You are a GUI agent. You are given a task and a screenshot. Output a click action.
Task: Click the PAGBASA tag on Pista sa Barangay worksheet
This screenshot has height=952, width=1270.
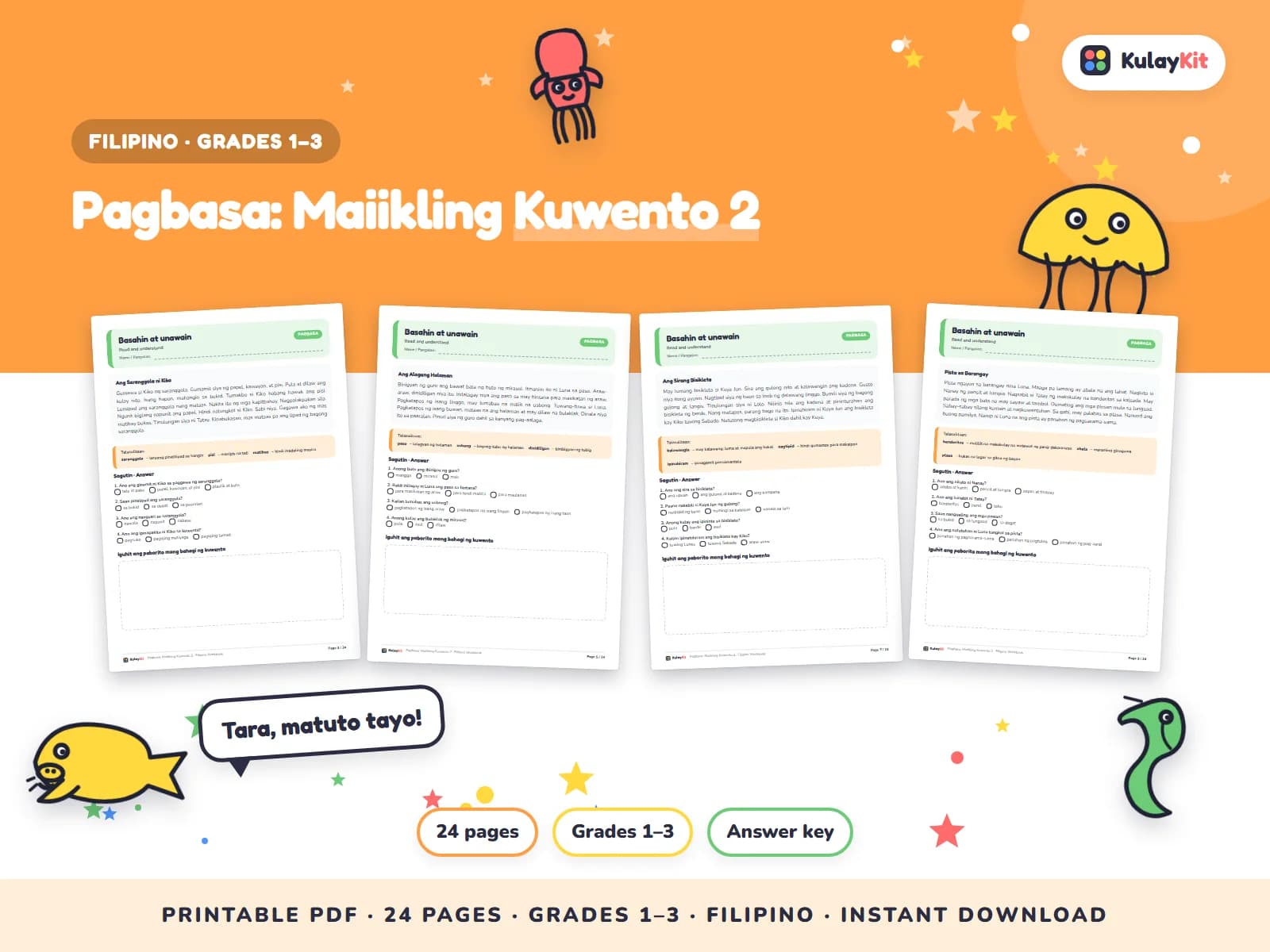click(1141, 344)
